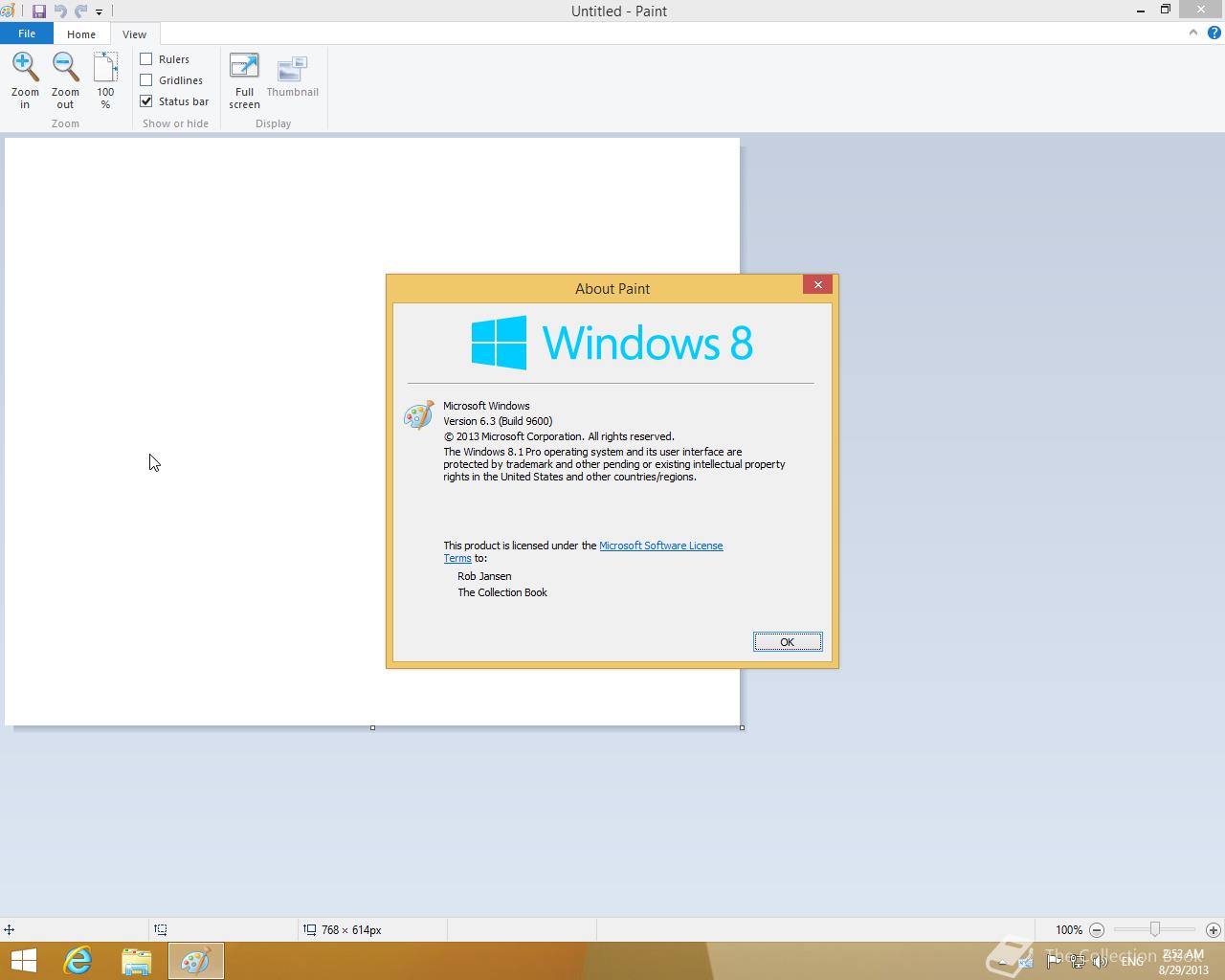Viewport: 1225px width, 980px height.
Task: Show hidden tray icons arrow
Action: point(1003,962)
